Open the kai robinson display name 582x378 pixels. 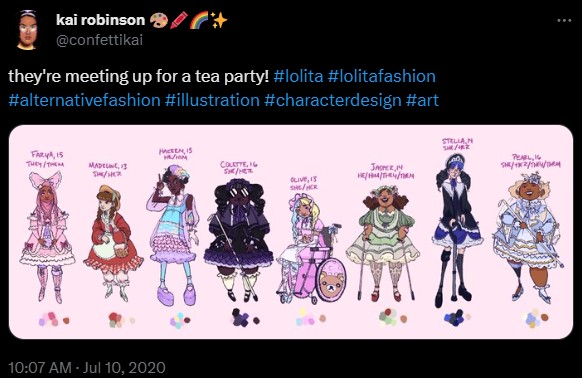point(100,20)
